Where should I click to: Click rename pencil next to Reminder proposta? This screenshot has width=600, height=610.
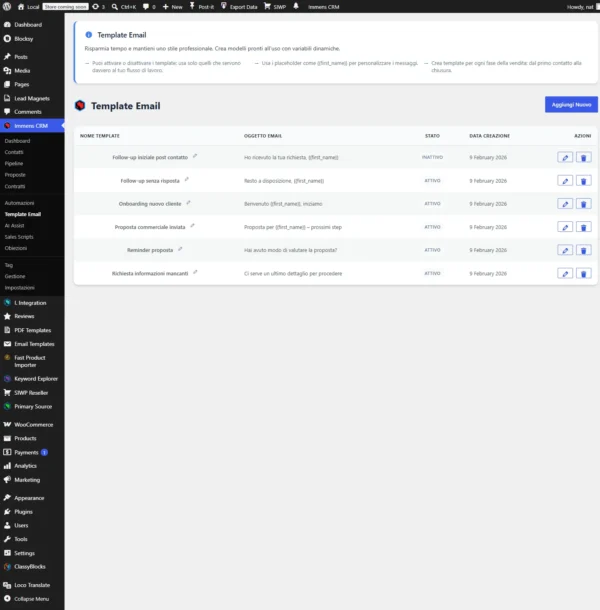[180, 249]
